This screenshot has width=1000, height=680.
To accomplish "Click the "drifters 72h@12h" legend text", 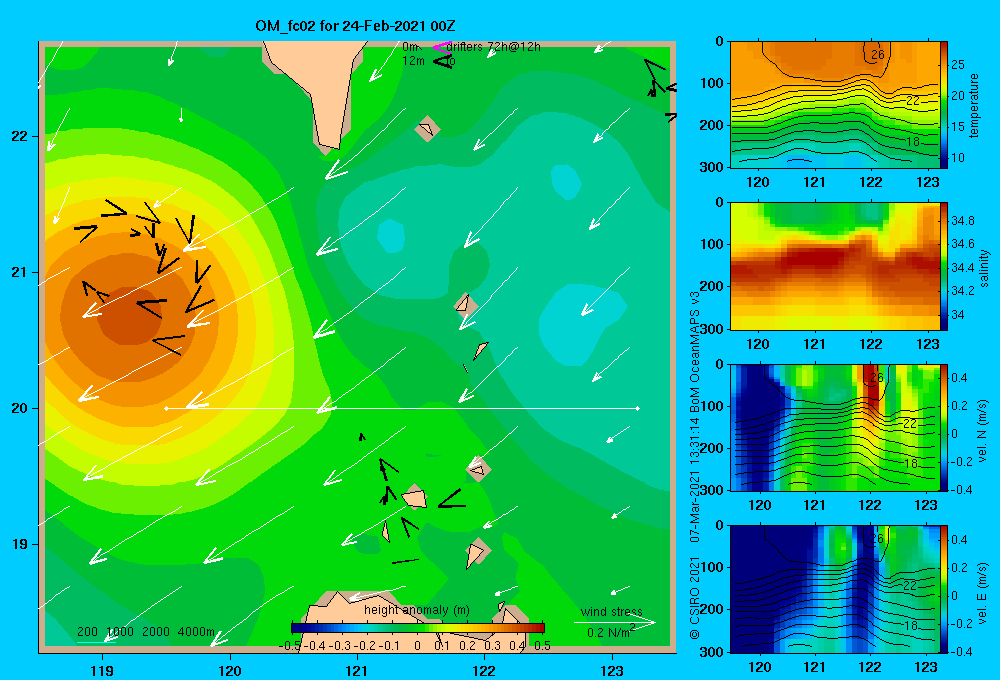I will tap(494, 47).
